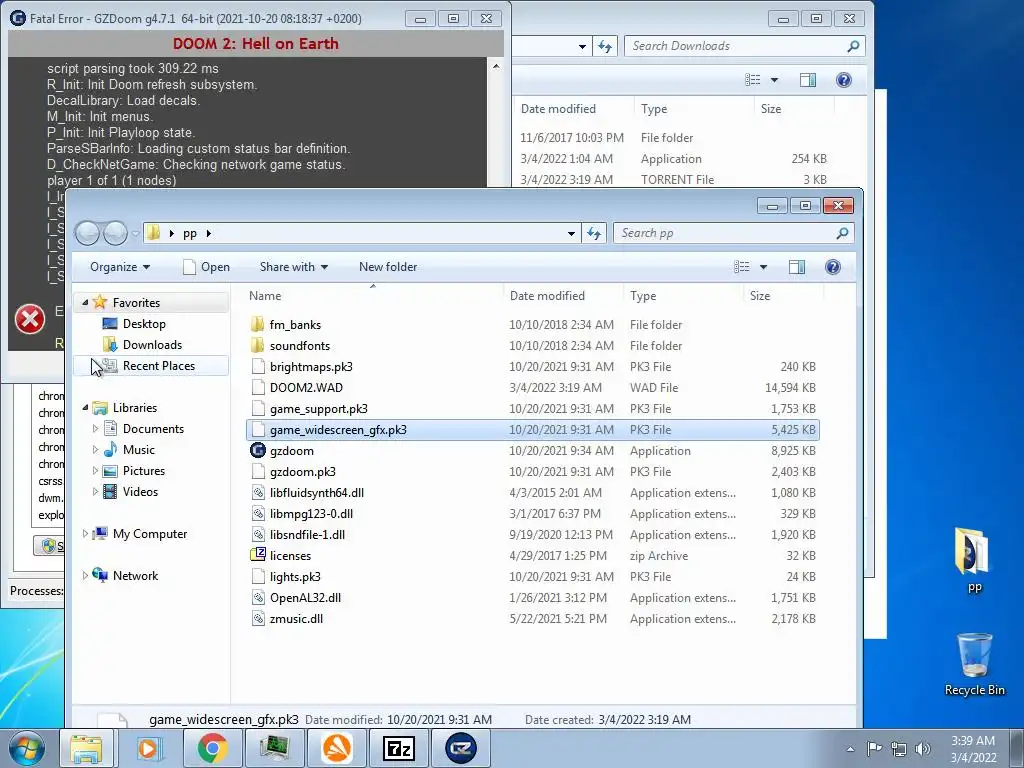Click the pp breadcrumb in address bar
Image resolution: width=1024 pixels, height=768 pixels.
190,233
